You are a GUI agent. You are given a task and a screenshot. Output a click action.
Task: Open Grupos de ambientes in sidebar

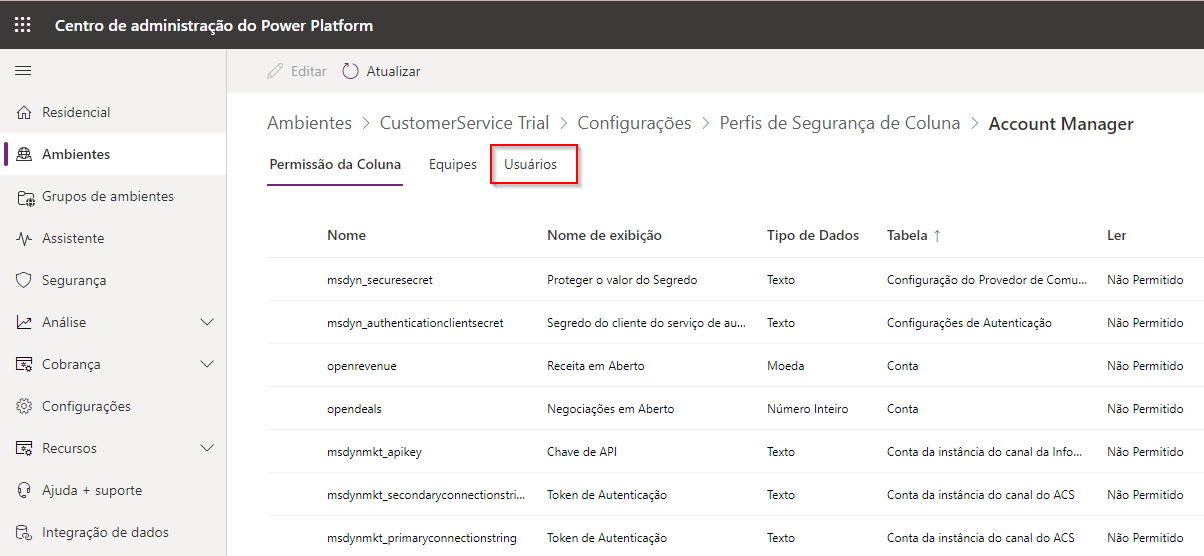(113, 197)
